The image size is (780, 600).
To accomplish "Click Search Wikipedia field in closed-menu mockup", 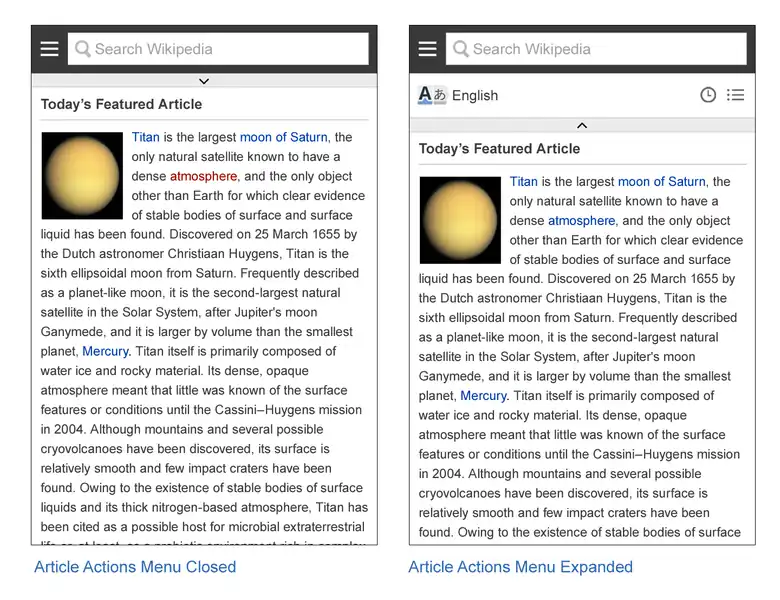I will [225, 49].
